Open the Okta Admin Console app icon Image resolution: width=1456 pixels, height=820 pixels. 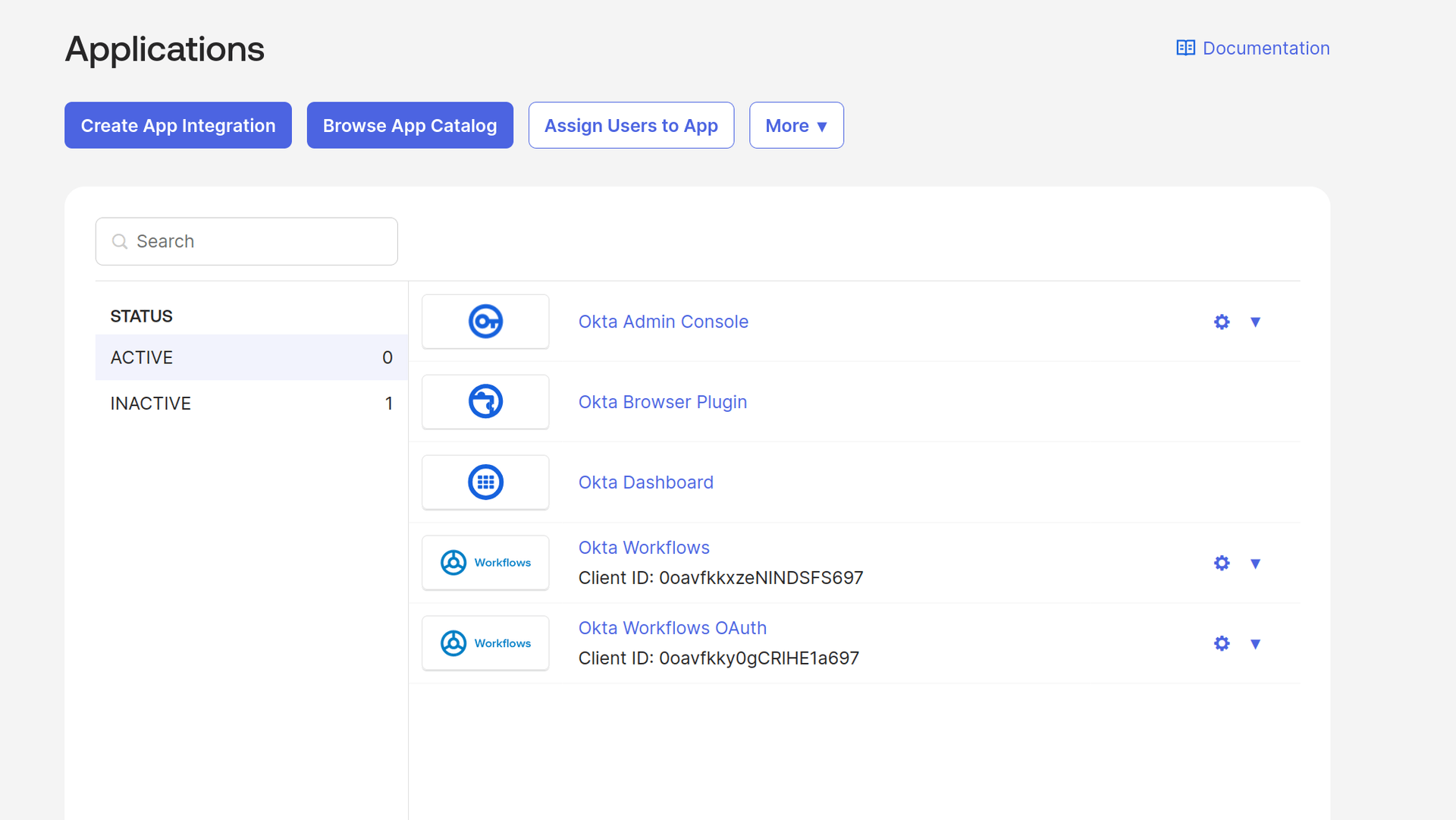[x=485, y=321]
